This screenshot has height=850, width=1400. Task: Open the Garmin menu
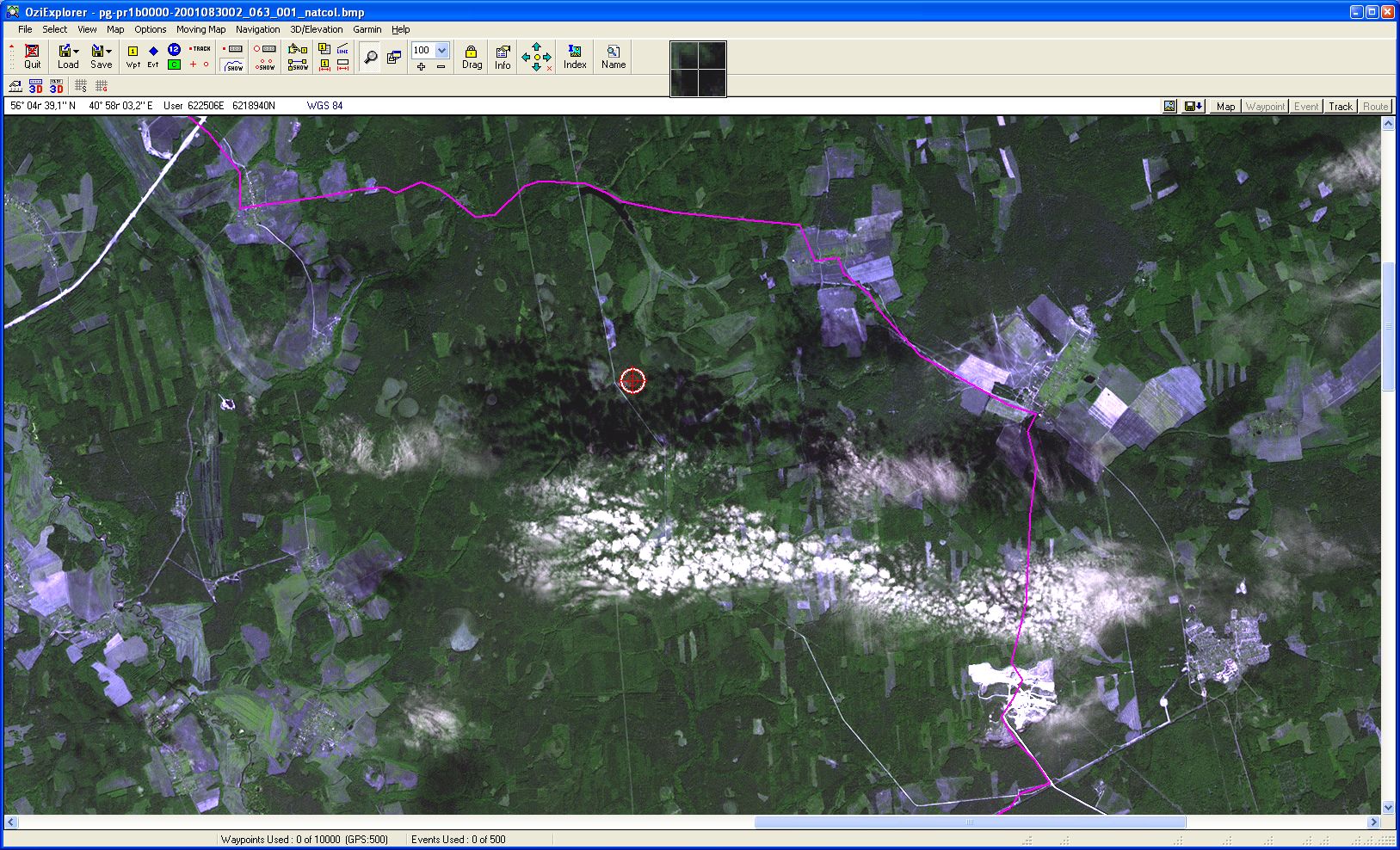tap(367, 29)
